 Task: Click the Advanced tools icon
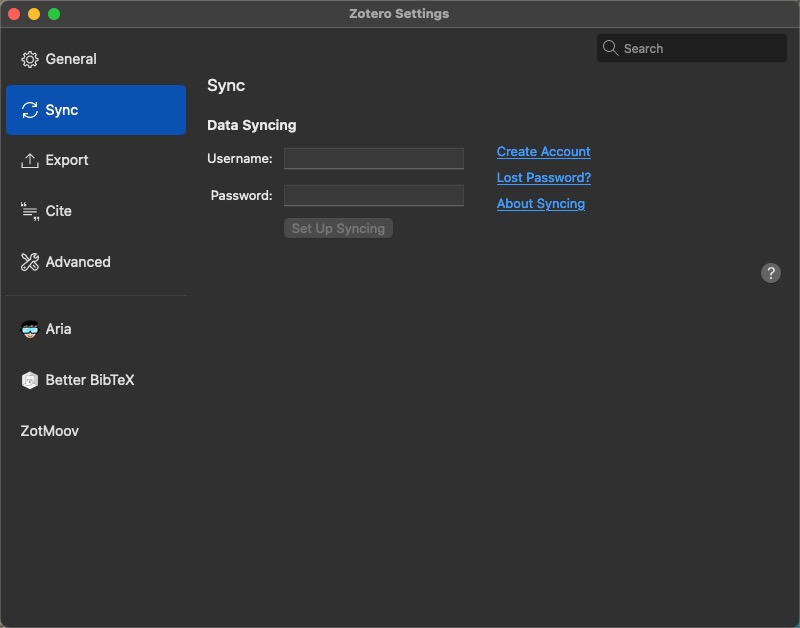(30, 262)
